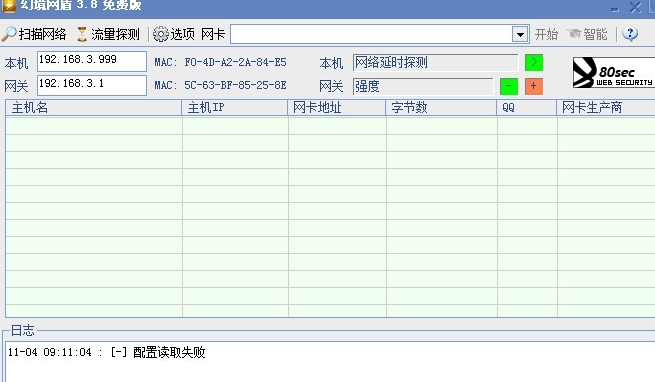Click the local IP field 192.168.3.999

click(x=92, y=61)
